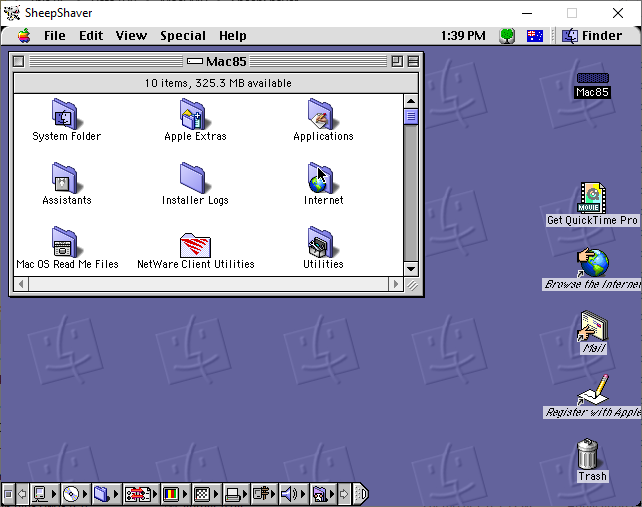Screen dimensions: 642x507
Task: Click the vertical scrollbar up arrow
Action: (411, 101)
